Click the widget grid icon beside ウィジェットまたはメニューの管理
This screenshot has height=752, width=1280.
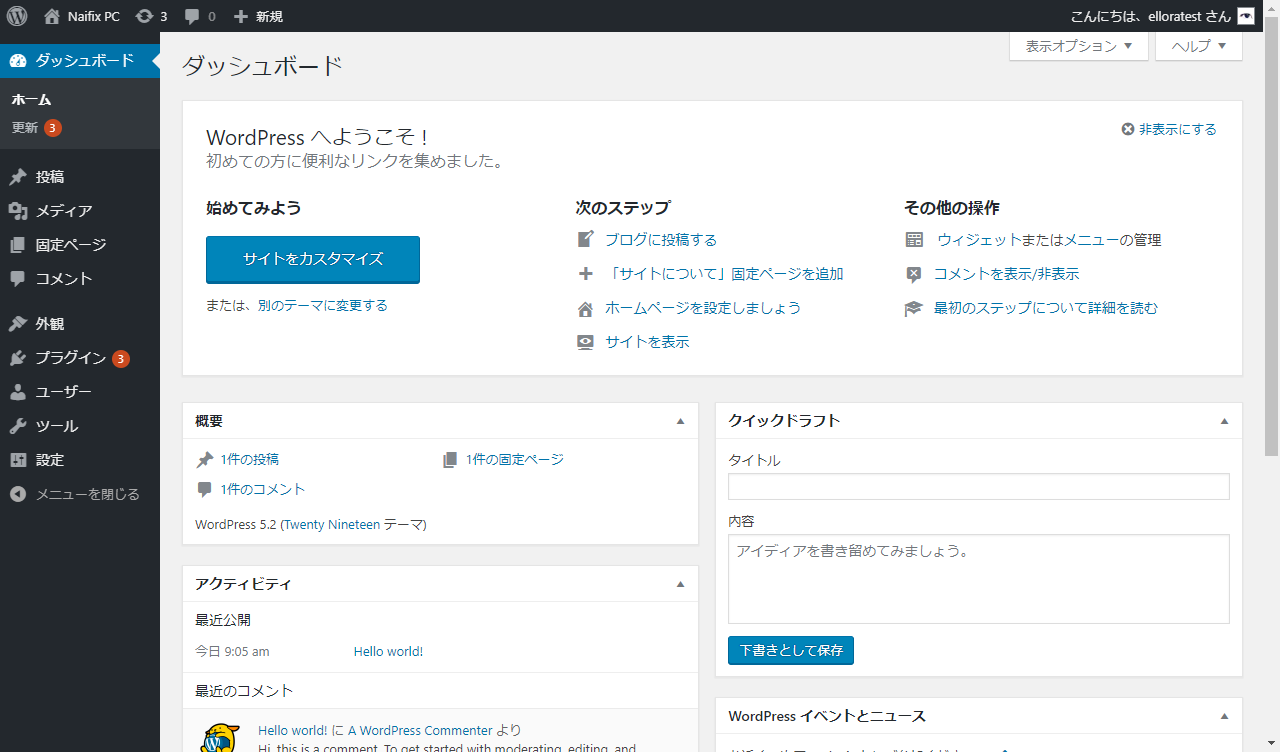914,240
